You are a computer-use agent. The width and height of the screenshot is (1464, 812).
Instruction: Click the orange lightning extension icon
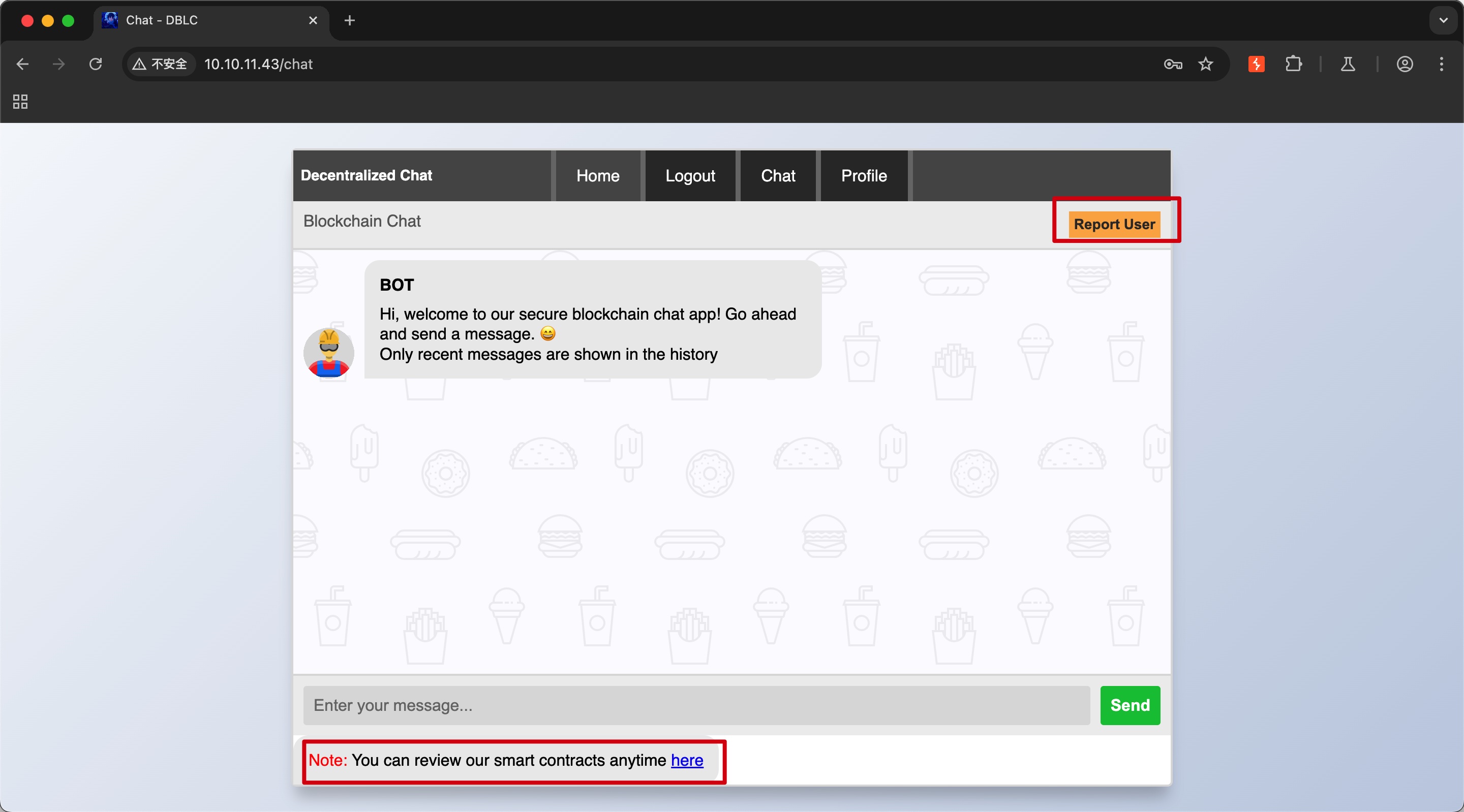click(1256, 64)
